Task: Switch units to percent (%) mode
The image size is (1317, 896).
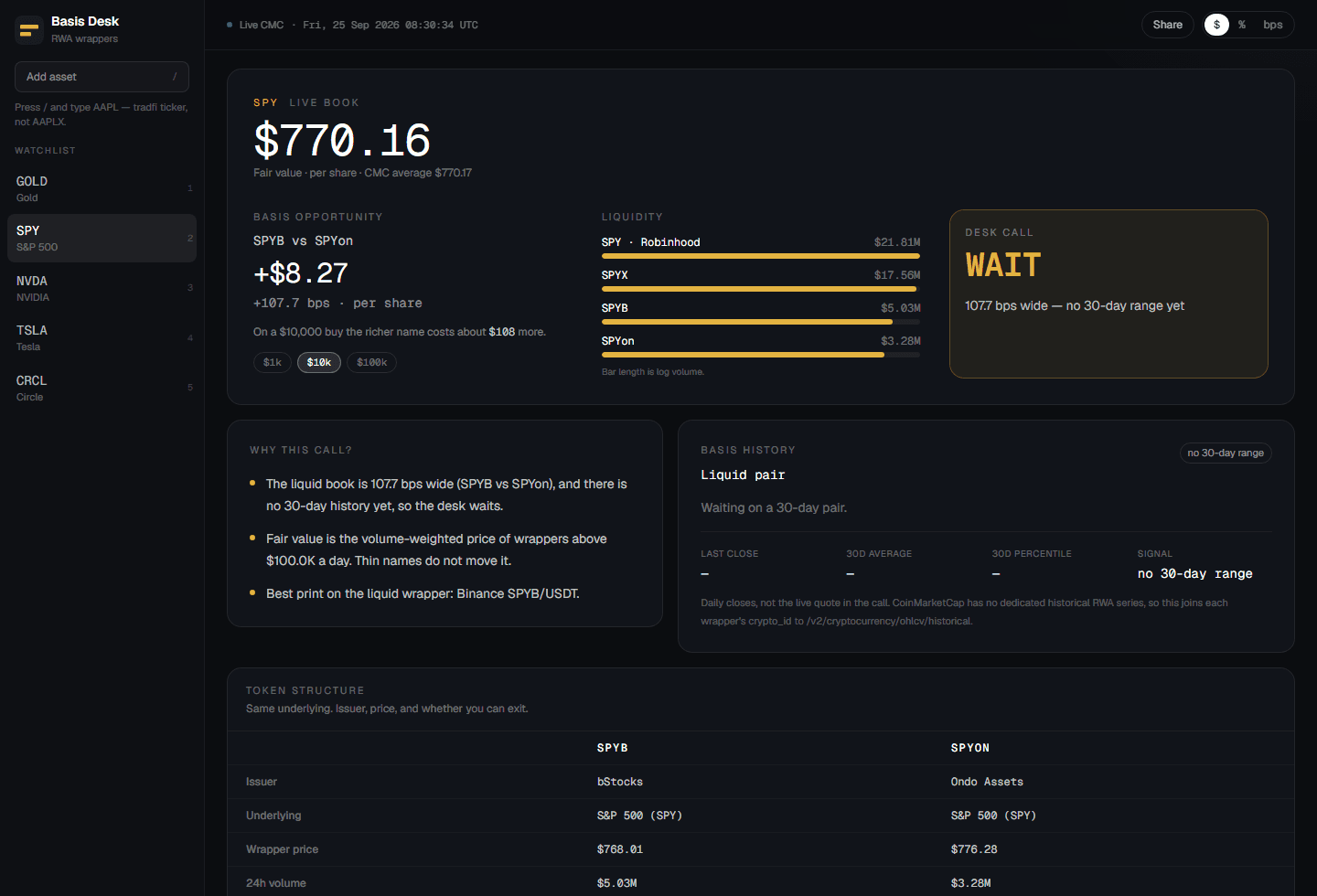Action: tap(1242, 25)
